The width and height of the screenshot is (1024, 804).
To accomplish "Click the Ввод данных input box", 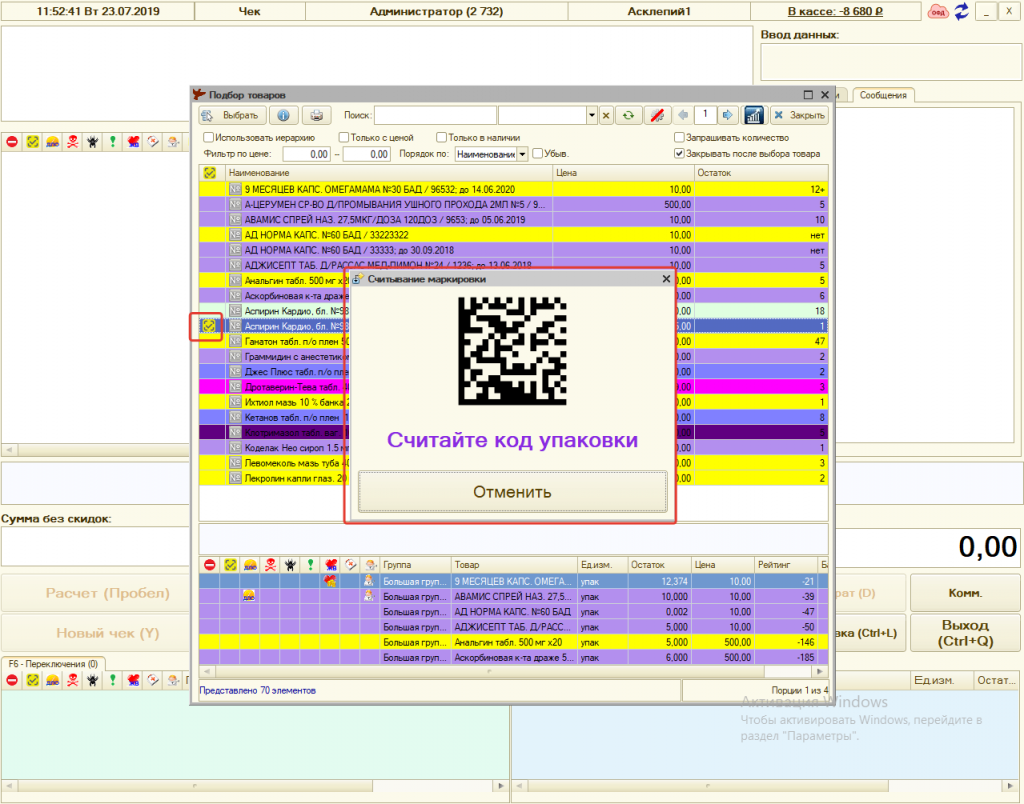I will point(891,63).
